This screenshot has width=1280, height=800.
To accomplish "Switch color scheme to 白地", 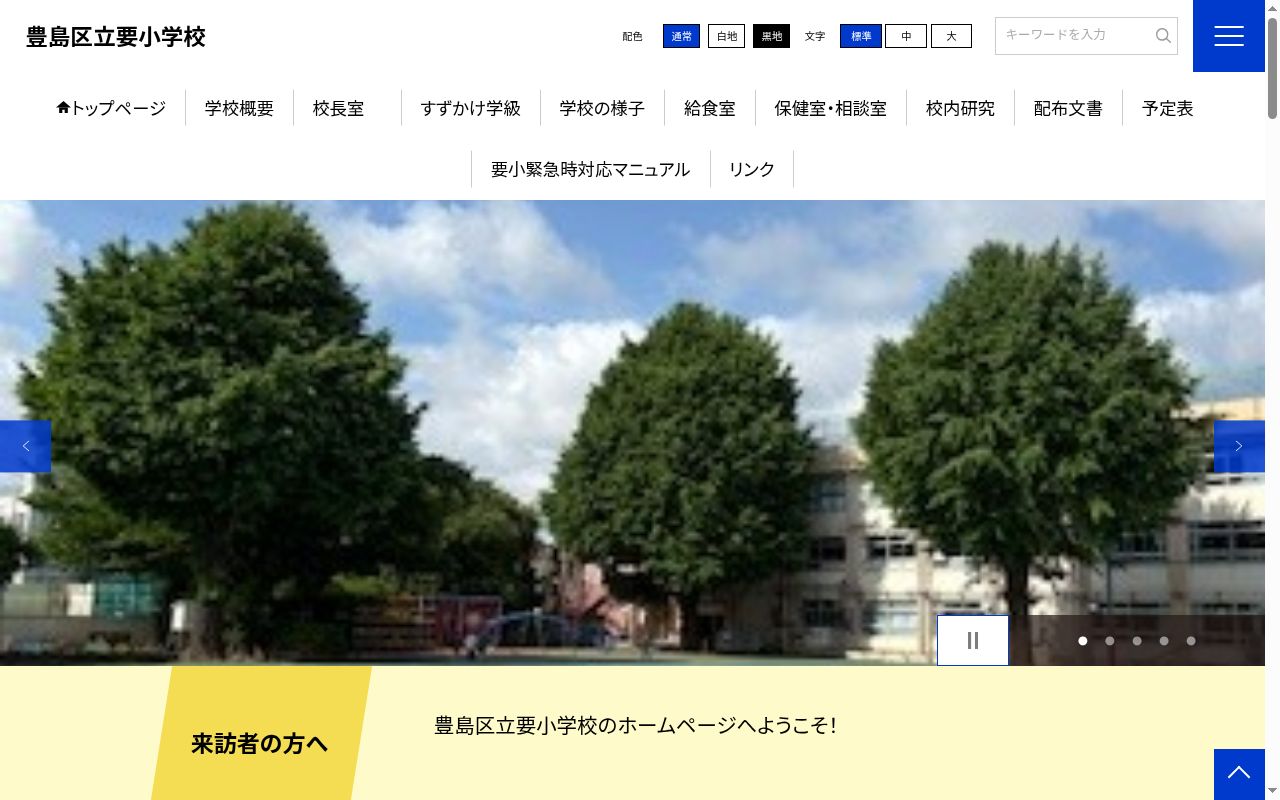I will tap(726, 36).
